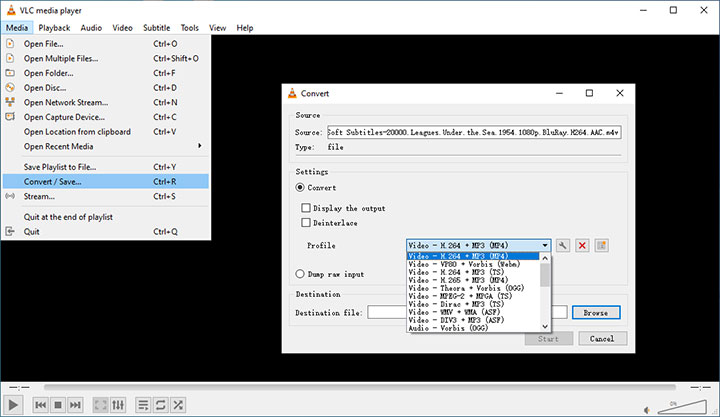Maximize the Convert dialog window
The image size is (720, 417).
pos(589,93)
